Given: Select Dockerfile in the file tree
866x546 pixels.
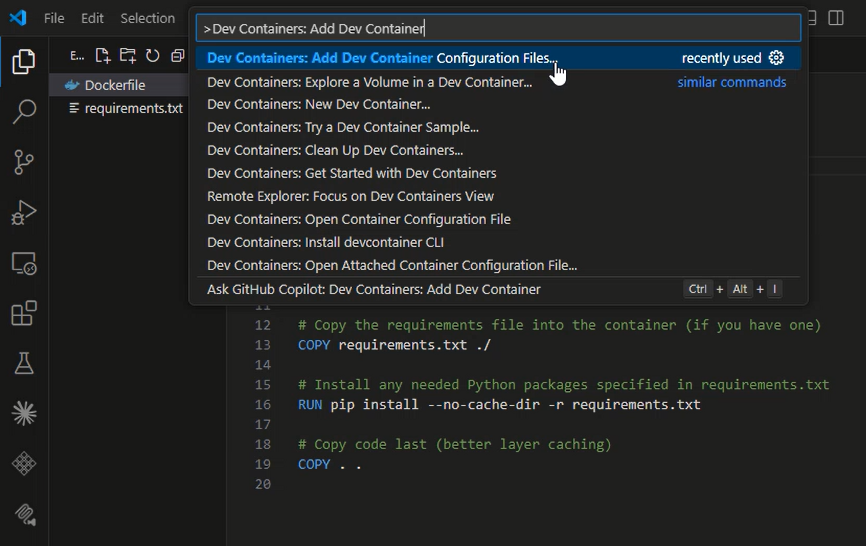Looking at the screenshot, I should [x=119, y=85].
